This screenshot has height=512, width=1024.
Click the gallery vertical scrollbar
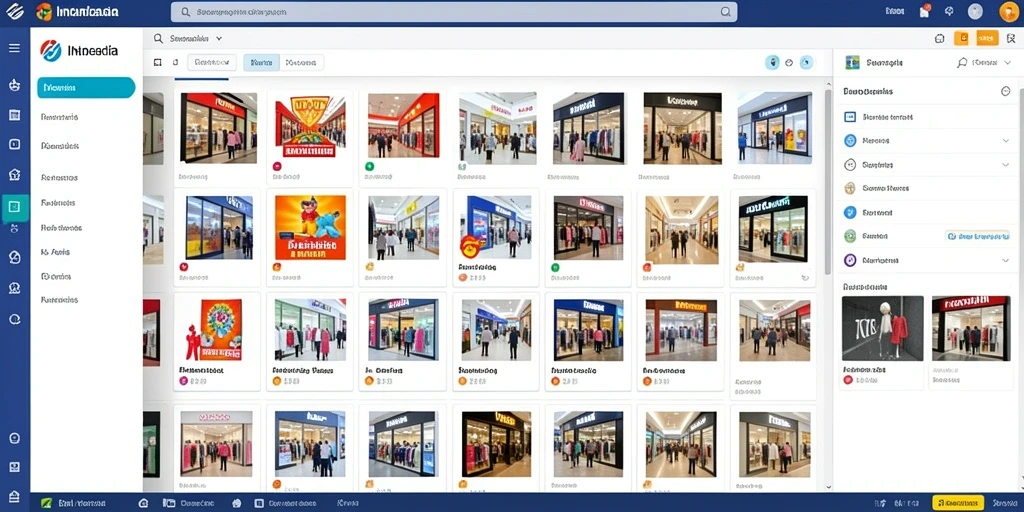coord(828,183)
